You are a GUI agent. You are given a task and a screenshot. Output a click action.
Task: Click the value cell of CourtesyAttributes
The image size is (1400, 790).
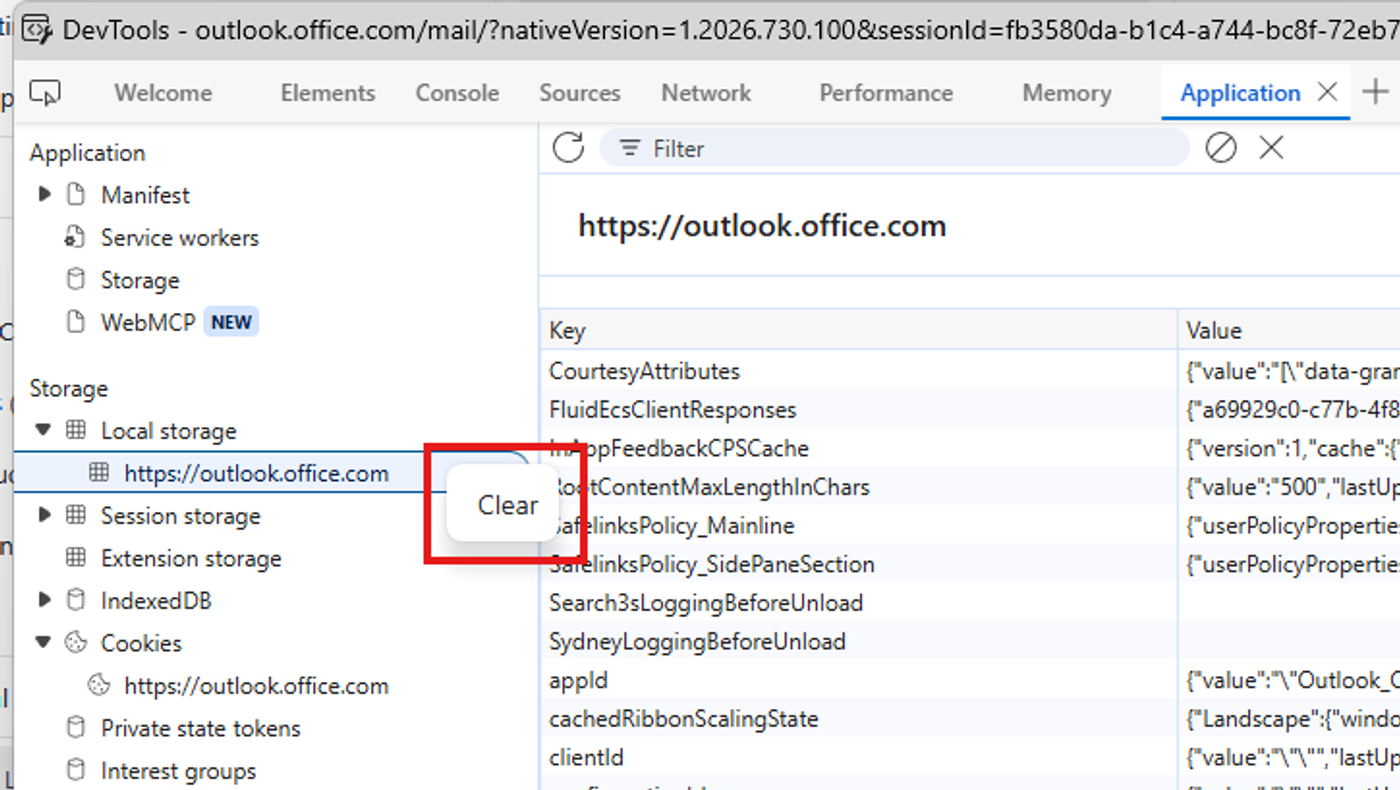tap(1290, 371)
